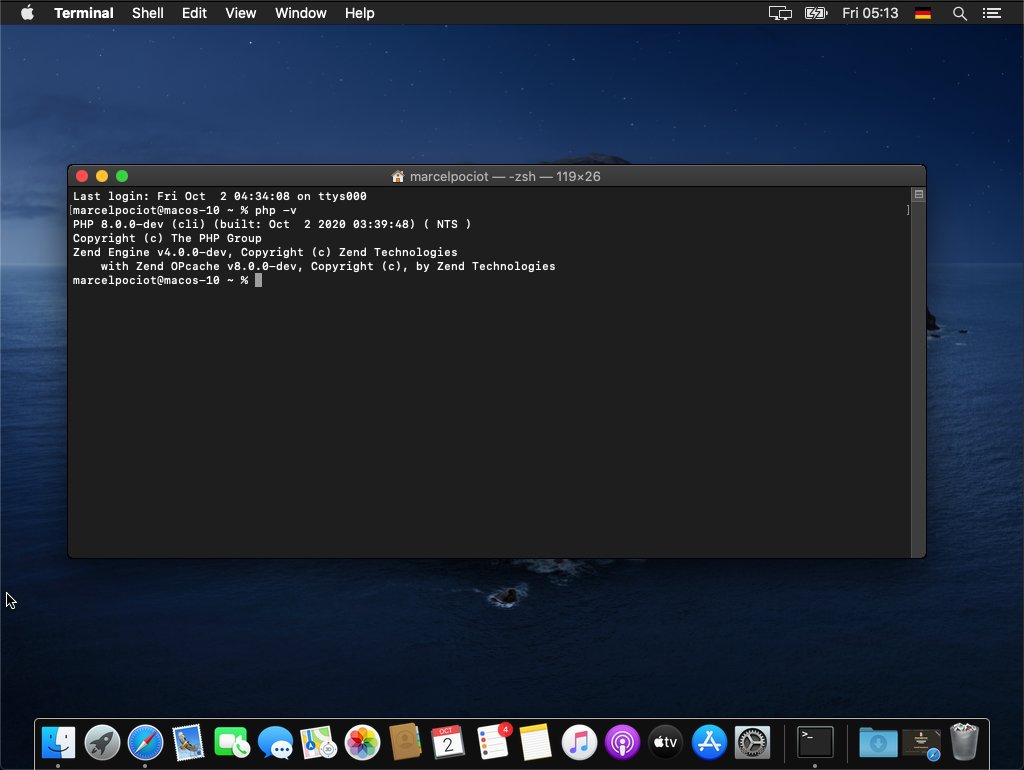1024x770 pixels.
Task: Open Launchpad rocket icon in Dock
Action: [102, 743]
